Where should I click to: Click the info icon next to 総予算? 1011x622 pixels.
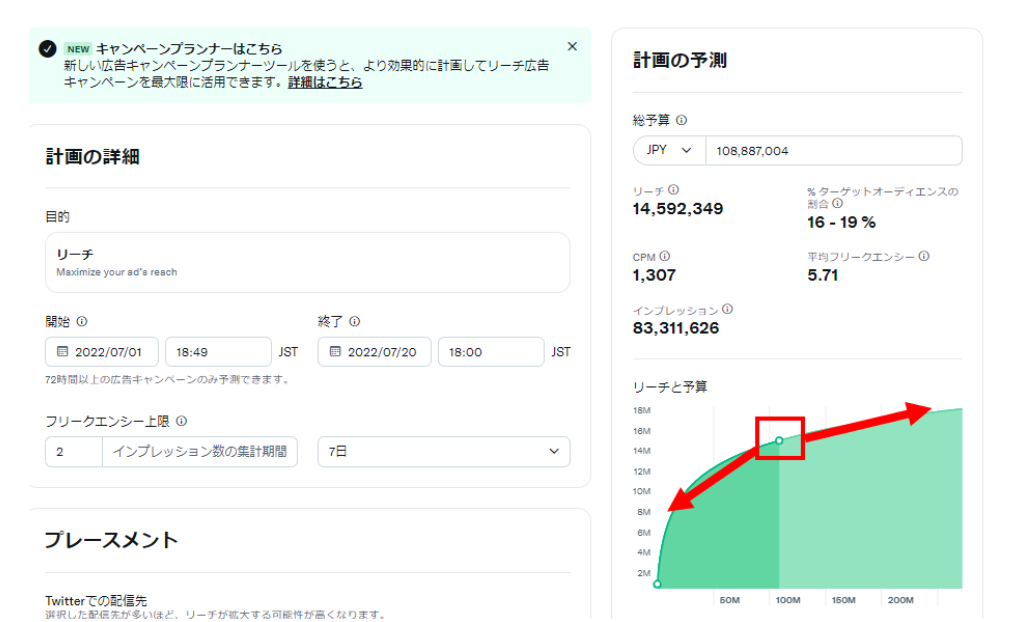click(681, 120)
